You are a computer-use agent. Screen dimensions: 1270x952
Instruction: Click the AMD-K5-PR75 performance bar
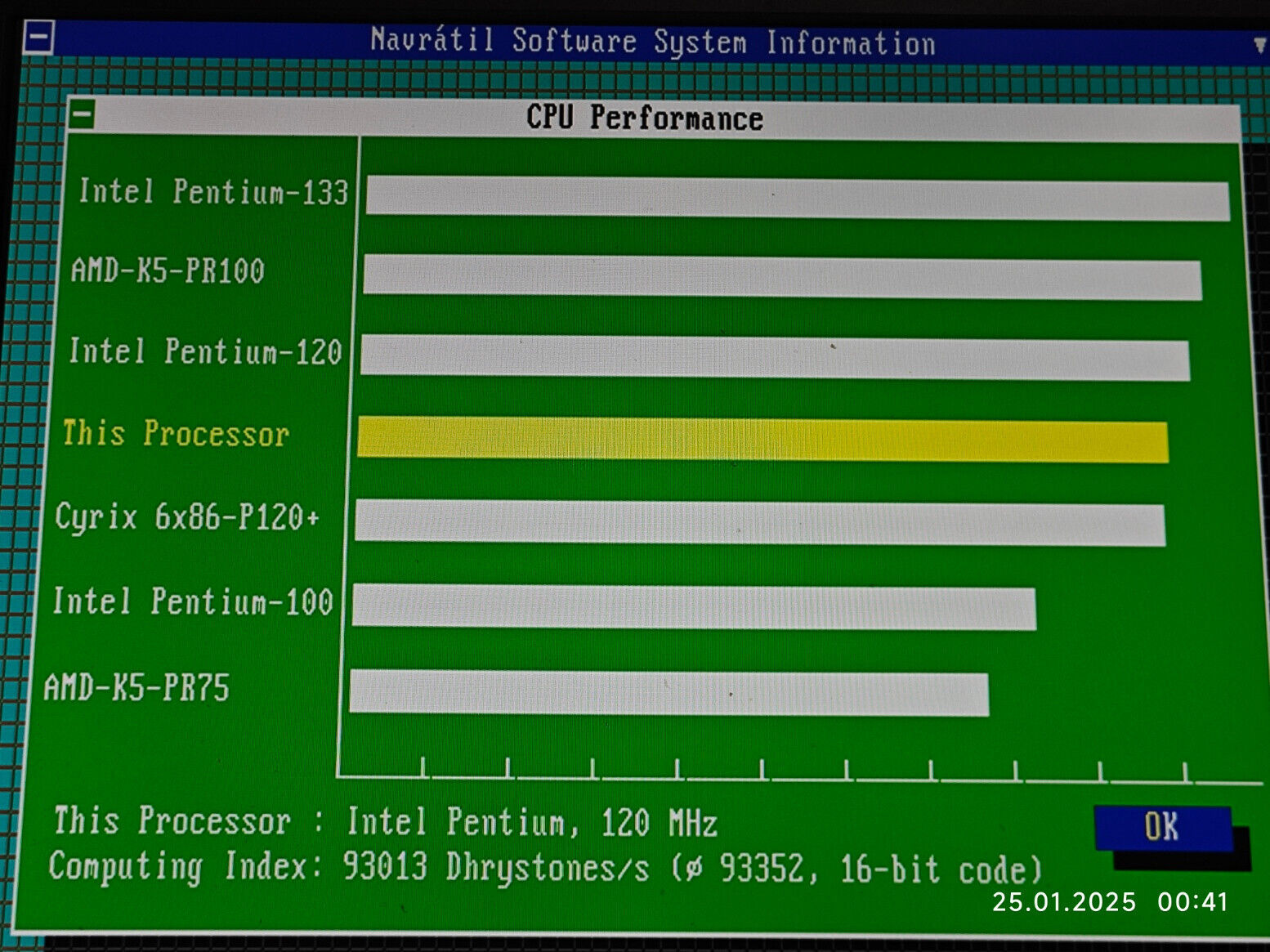pos(669,693)
